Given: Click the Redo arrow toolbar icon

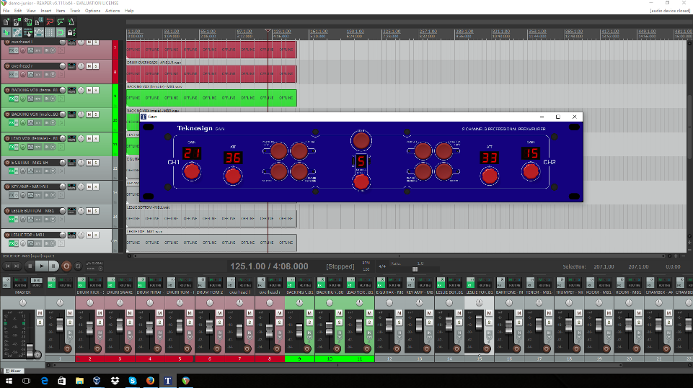Looking at the screenshot, I should click(60, 22).
